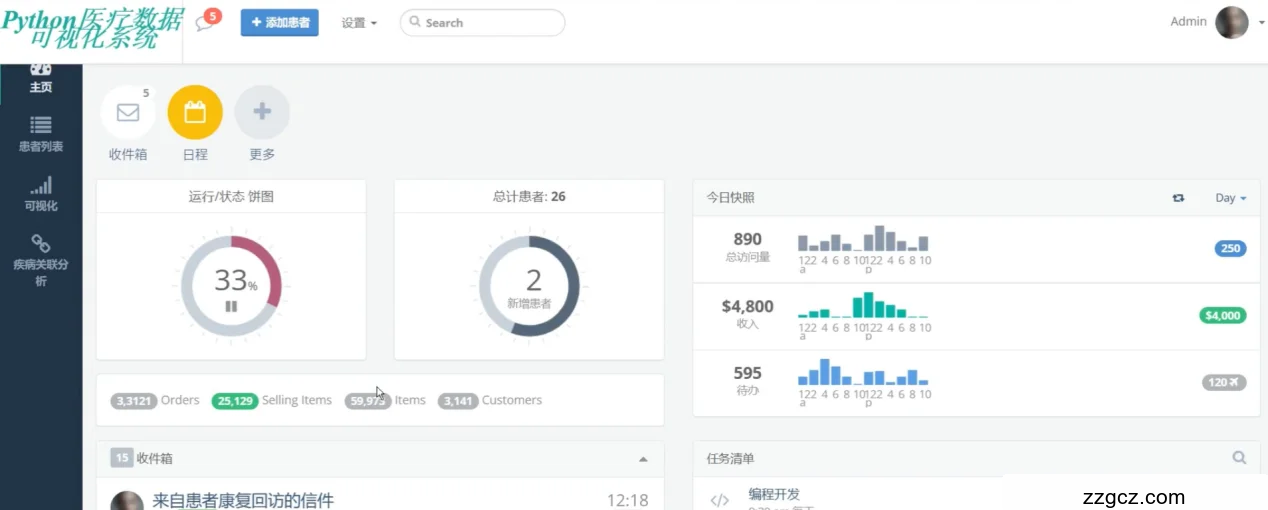Click the 更多 plus circle icon

point(262,112)
